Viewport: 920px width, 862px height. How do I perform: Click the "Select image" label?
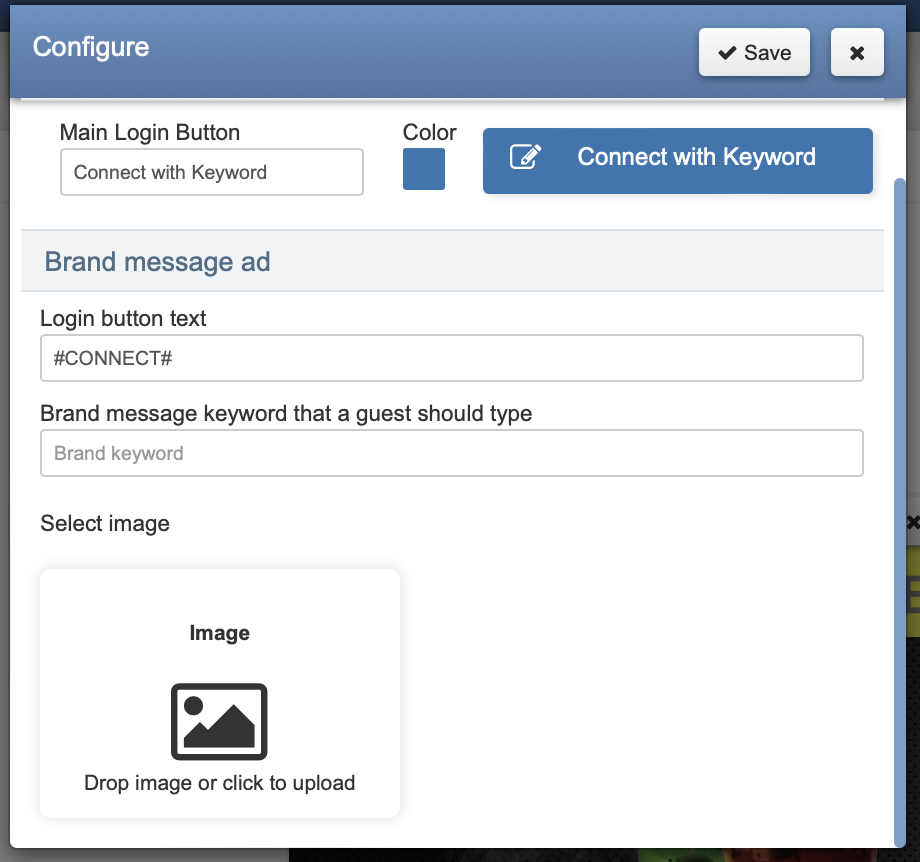click(x=105, y=523)
